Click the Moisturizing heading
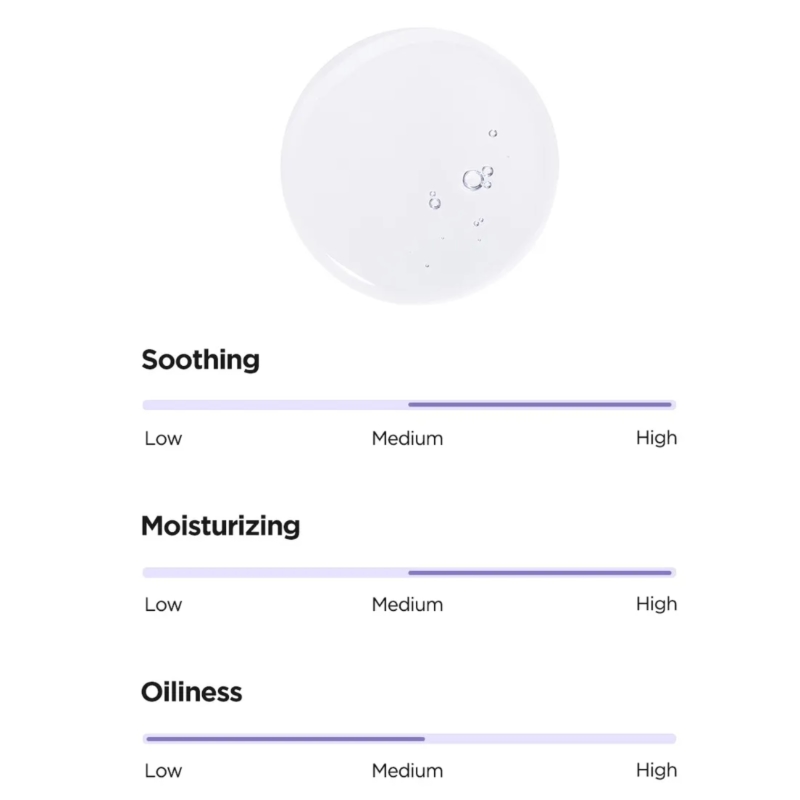Image resolution: width=800 pixels, height=800 pixels. [220, 526]
